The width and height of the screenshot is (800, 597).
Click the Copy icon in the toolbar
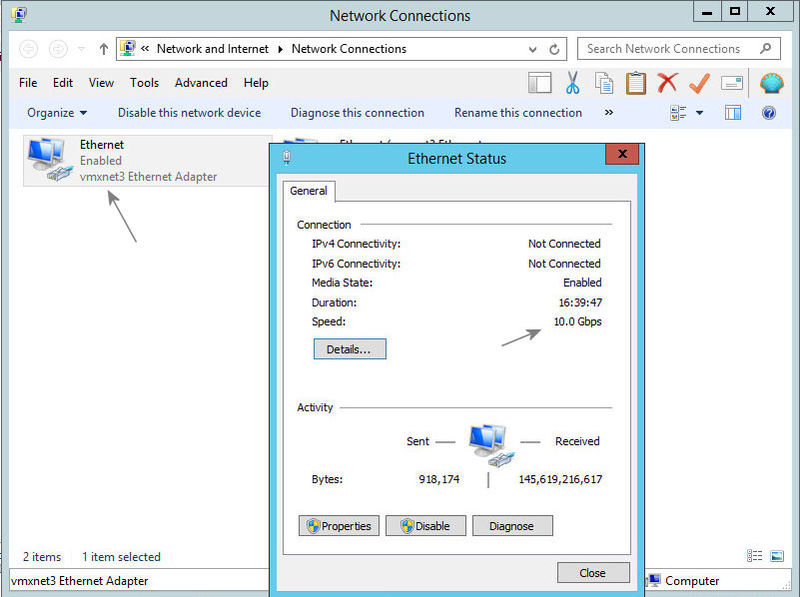(x=604, y=82)
